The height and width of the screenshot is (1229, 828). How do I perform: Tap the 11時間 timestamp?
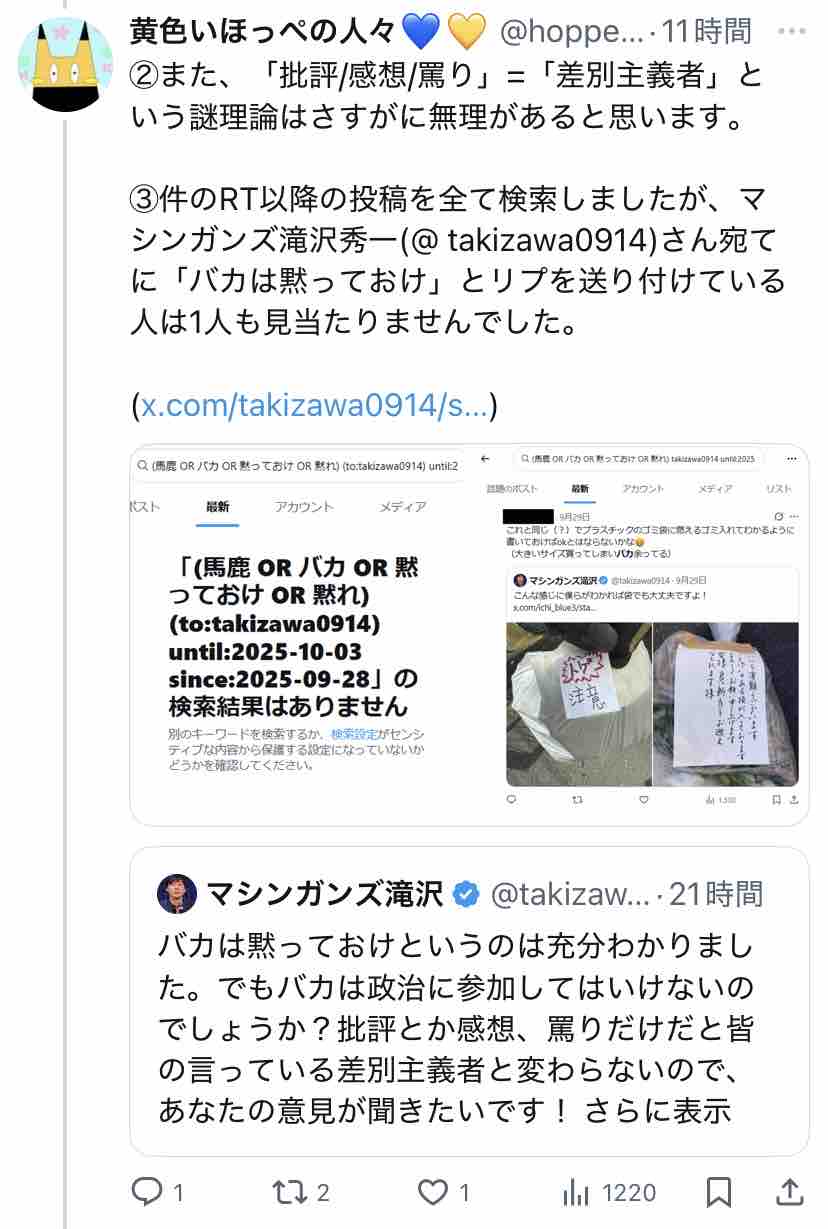[706, 31]
